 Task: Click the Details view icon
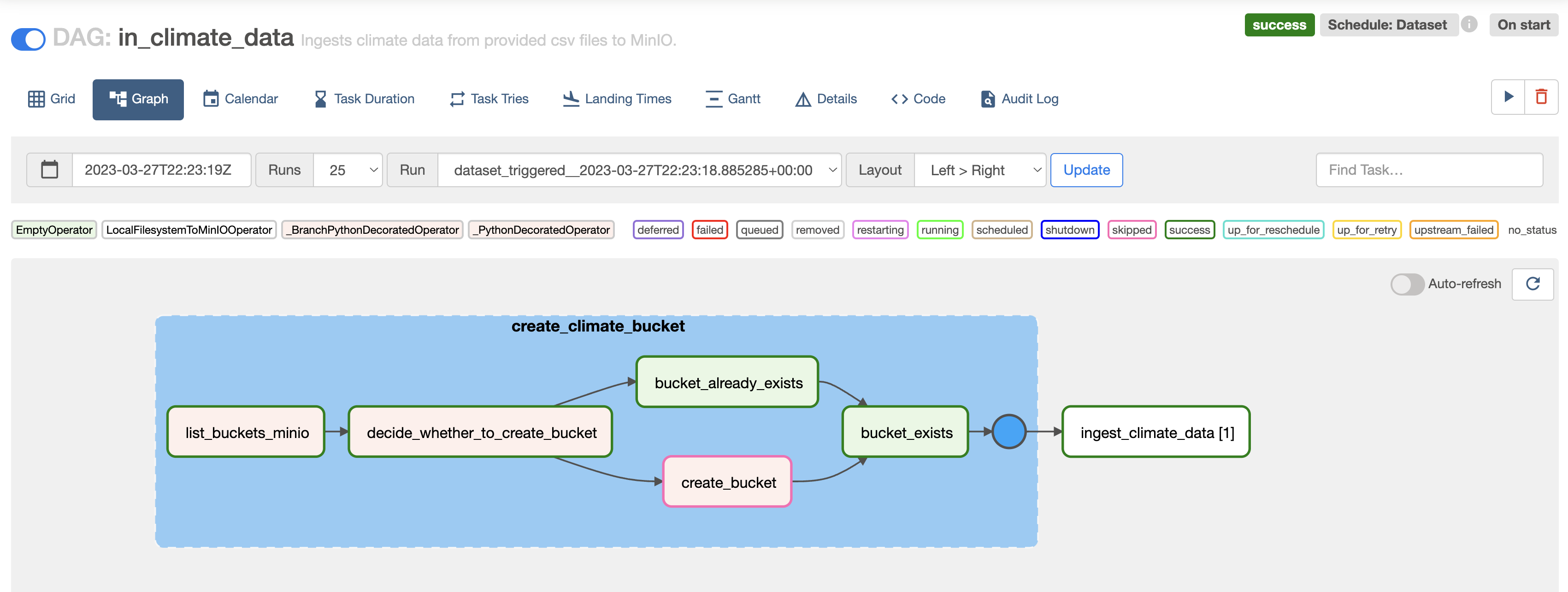pyautogui.click(x=800, y=98)
